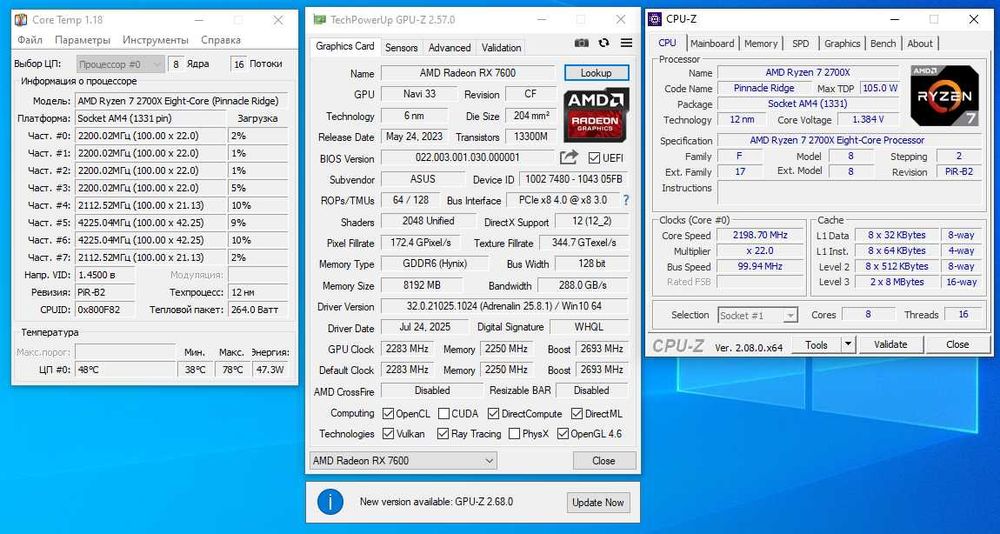Open the GPU-Z hamburger menu
This screenshot has height=534, width=1000.
(626, 43)
